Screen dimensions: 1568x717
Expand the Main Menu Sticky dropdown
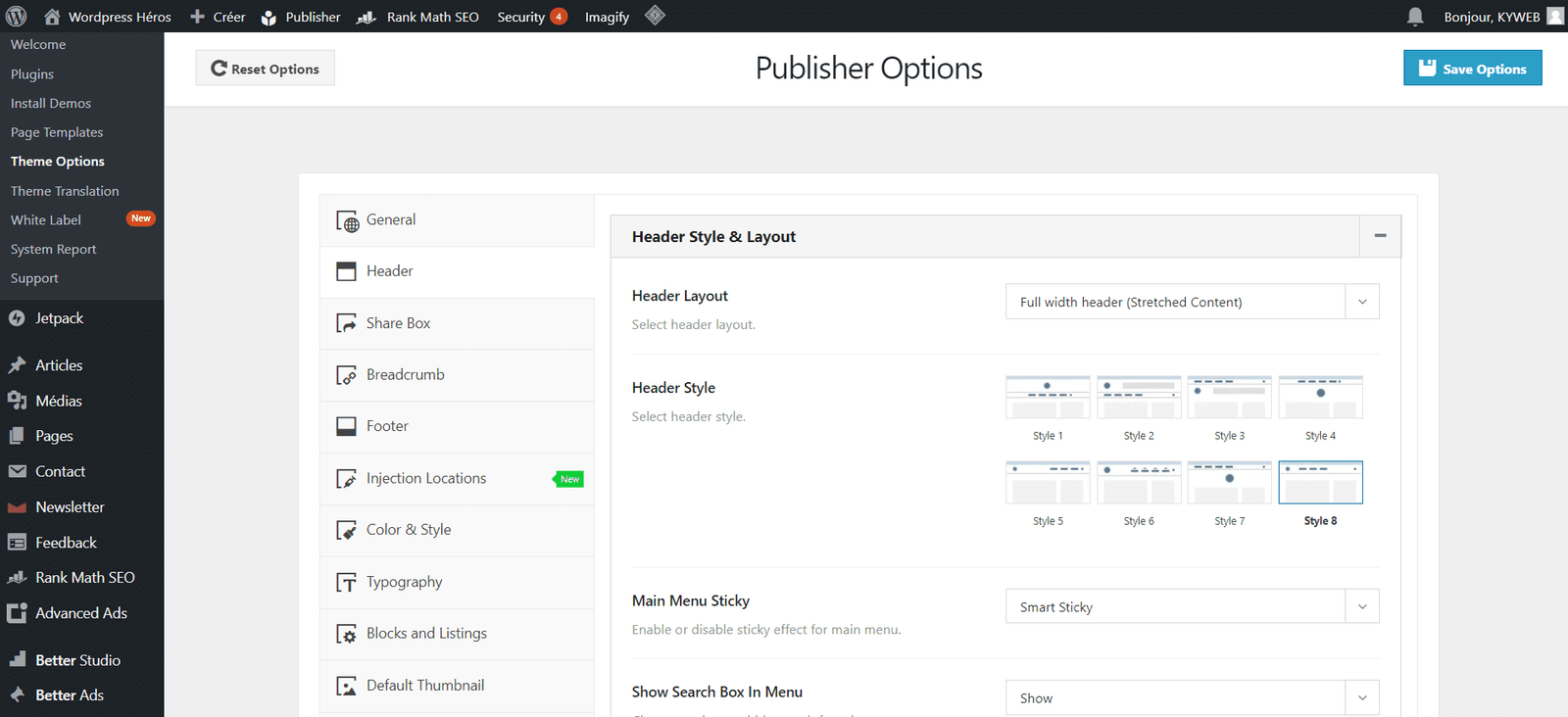(1192, 606)
